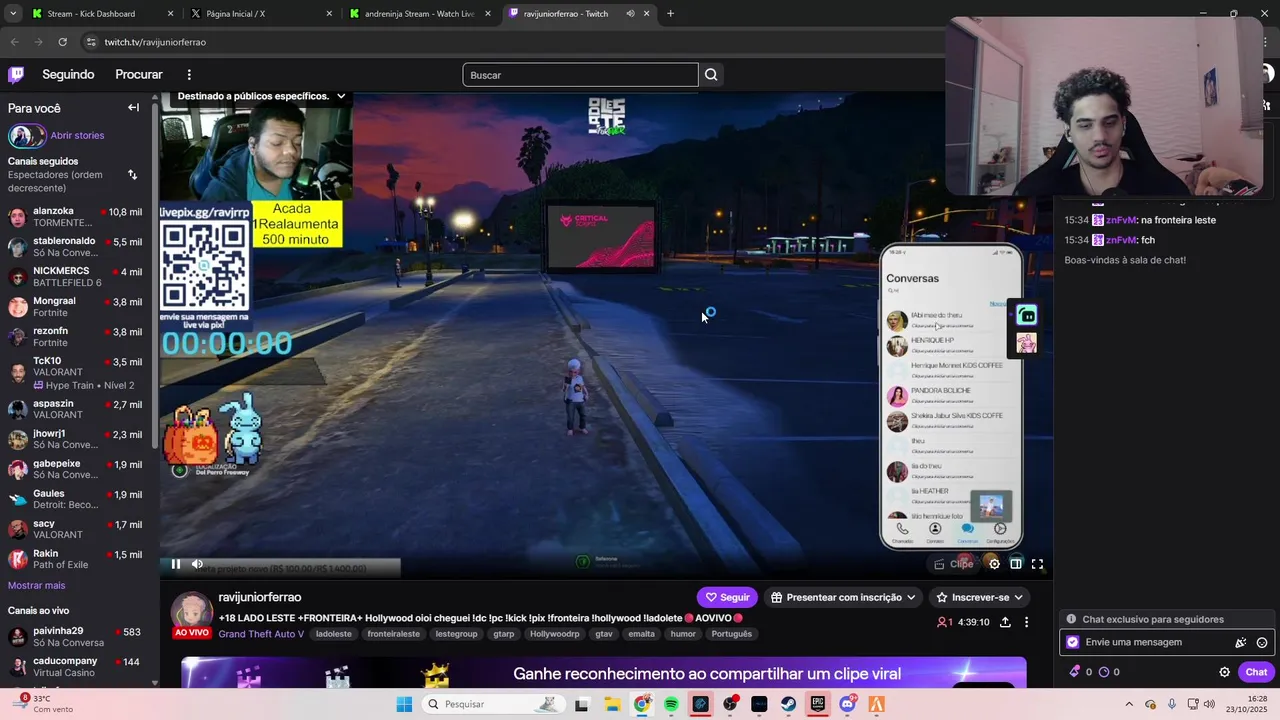This screenshot has width=1280, height=720.
Task: Go back to previous page
Action: tap(14, 42)
